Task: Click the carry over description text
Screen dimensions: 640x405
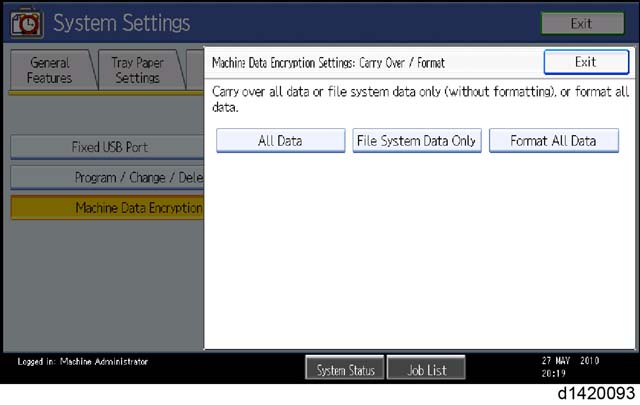Action: click(x=420, y=99)
